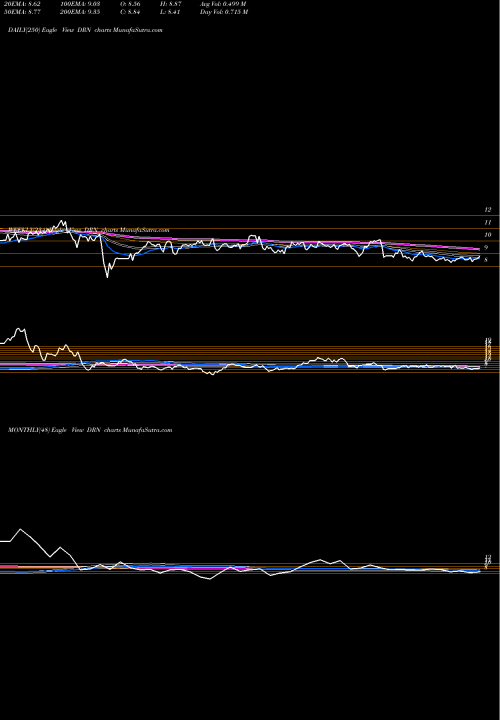Viewport: 500px width, 720px height.
Task: Click the Close price C: 8.84
Action: click(x=130, y=12)
